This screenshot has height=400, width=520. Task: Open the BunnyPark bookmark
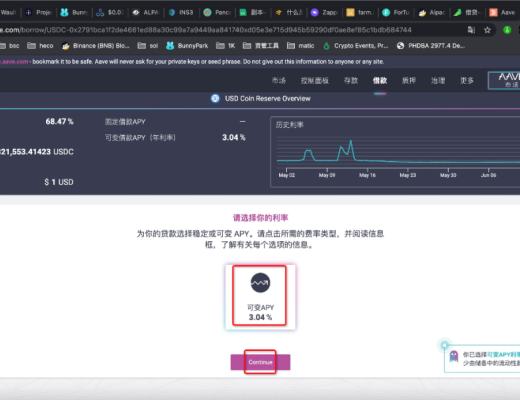[x=187, y=46]
